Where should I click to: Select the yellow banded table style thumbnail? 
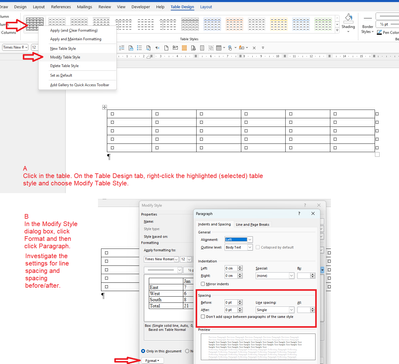click(279, 24)
